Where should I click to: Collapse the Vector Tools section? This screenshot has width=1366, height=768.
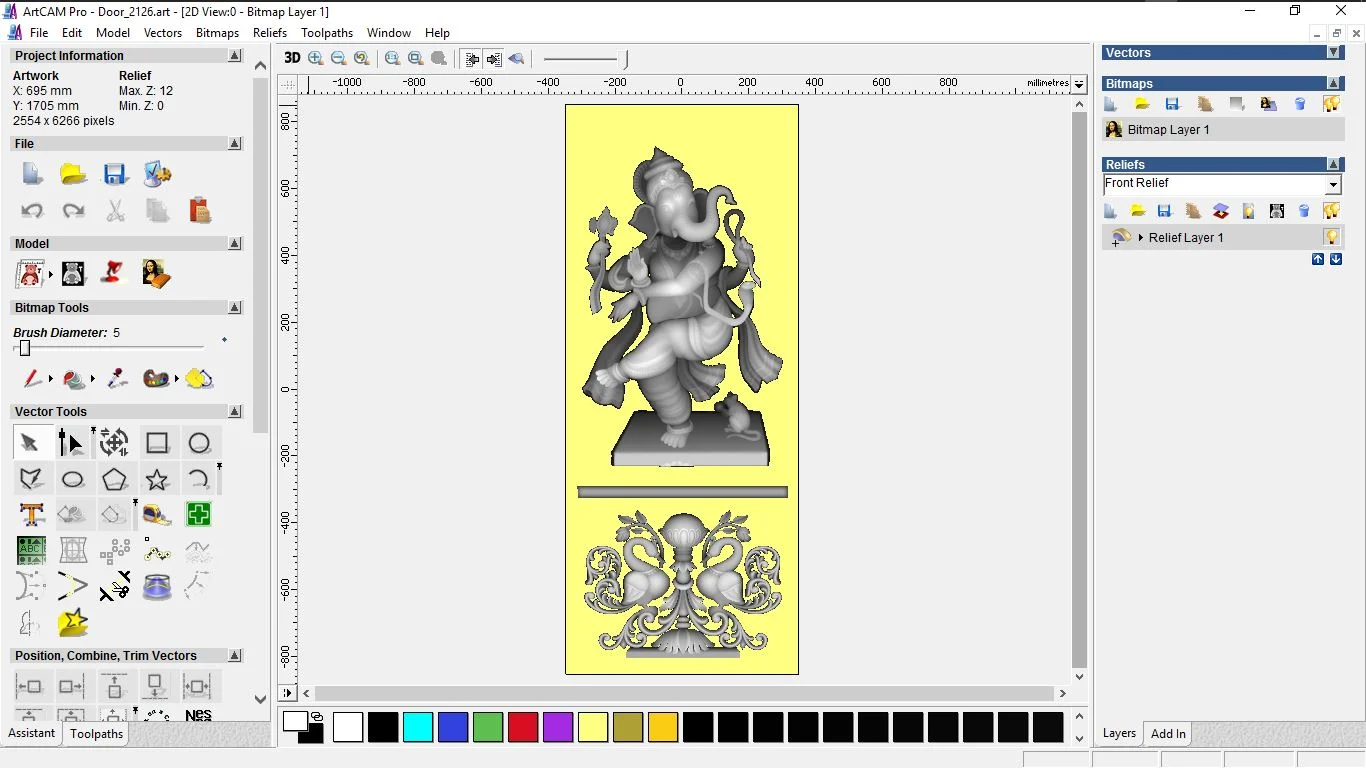(x=235, y=412)
